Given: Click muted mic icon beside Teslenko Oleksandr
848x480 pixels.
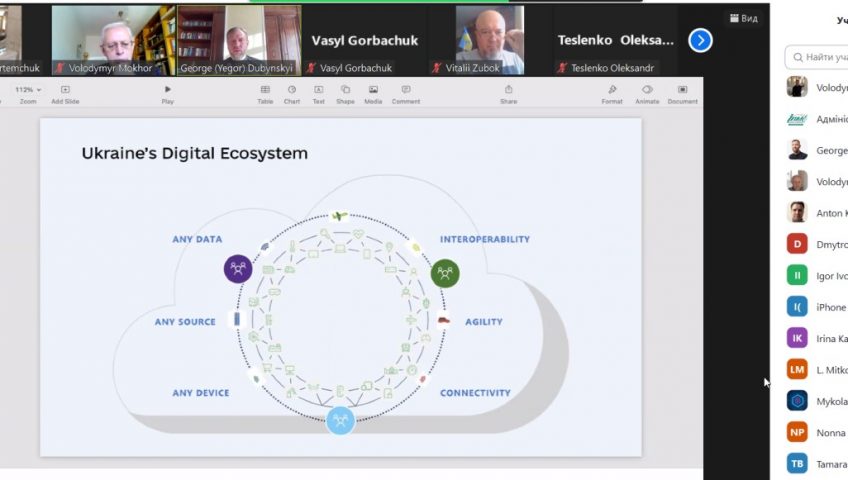Looking at the screenshot, I should (562, 68).
